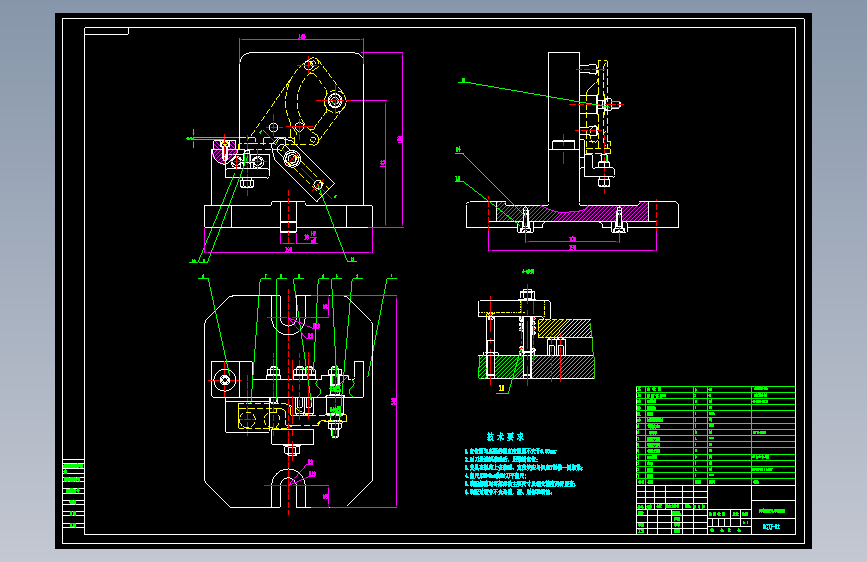Image resolution: width=867 pixels, height=562 pixels.
Task: Click the pivot circle on the angled clamp arm
Action: click(292, 159)
